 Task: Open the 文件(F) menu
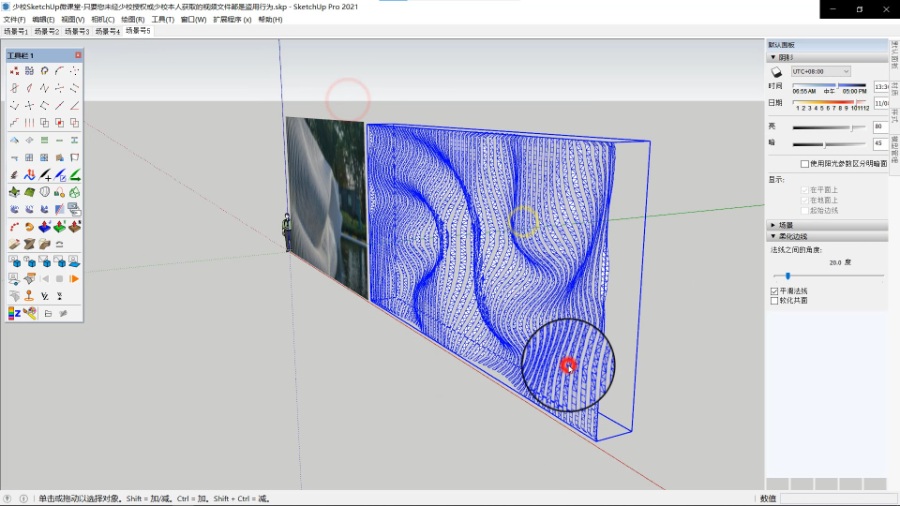pos(14,20)
